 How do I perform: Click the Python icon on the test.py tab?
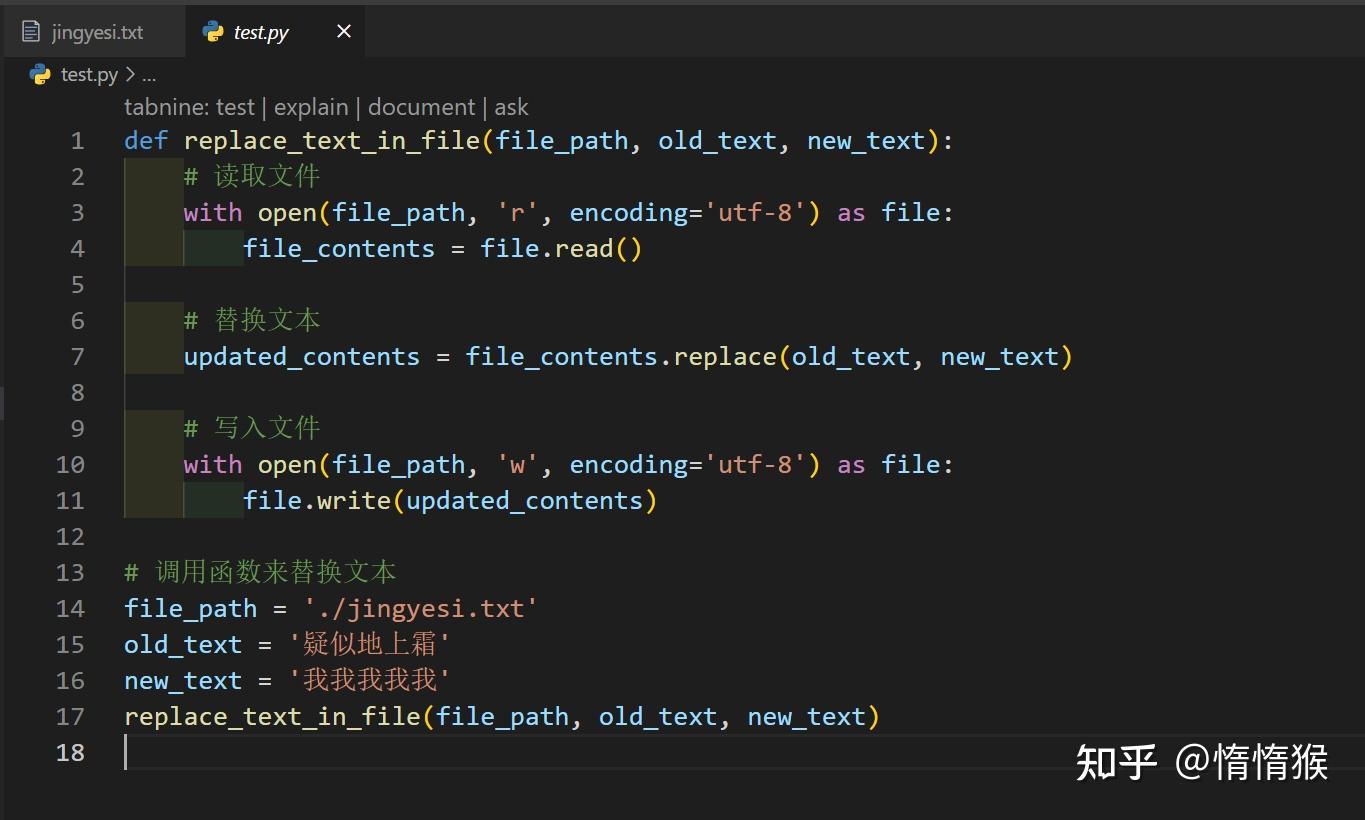click(x=212, y=31)
